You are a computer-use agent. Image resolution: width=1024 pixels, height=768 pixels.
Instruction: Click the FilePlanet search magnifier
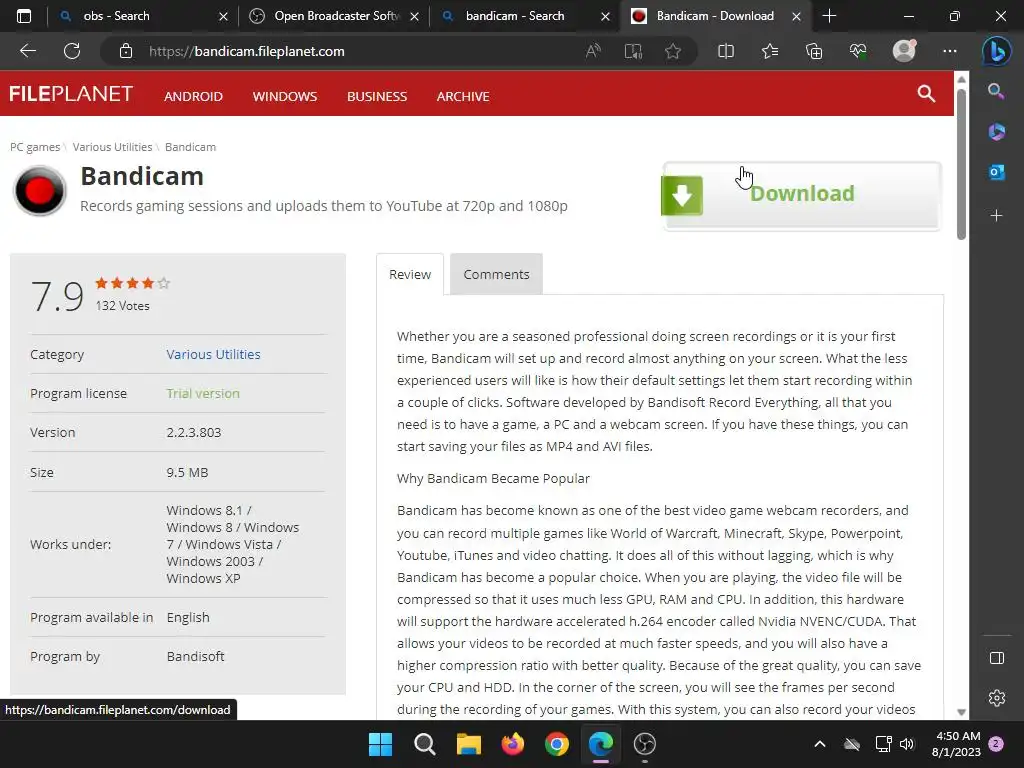(x=926, y=93)
